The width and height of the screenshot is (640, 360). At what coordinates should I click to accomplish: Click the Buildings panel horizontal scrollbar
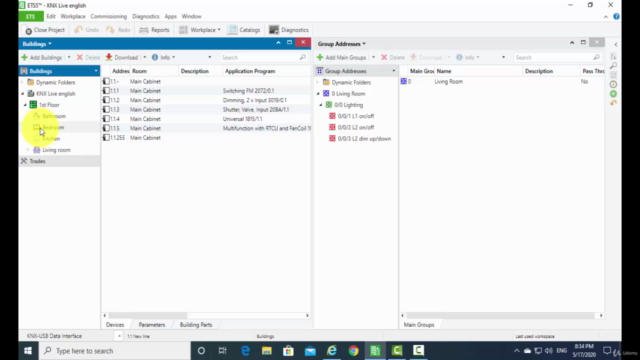click(x=148, y=316)
